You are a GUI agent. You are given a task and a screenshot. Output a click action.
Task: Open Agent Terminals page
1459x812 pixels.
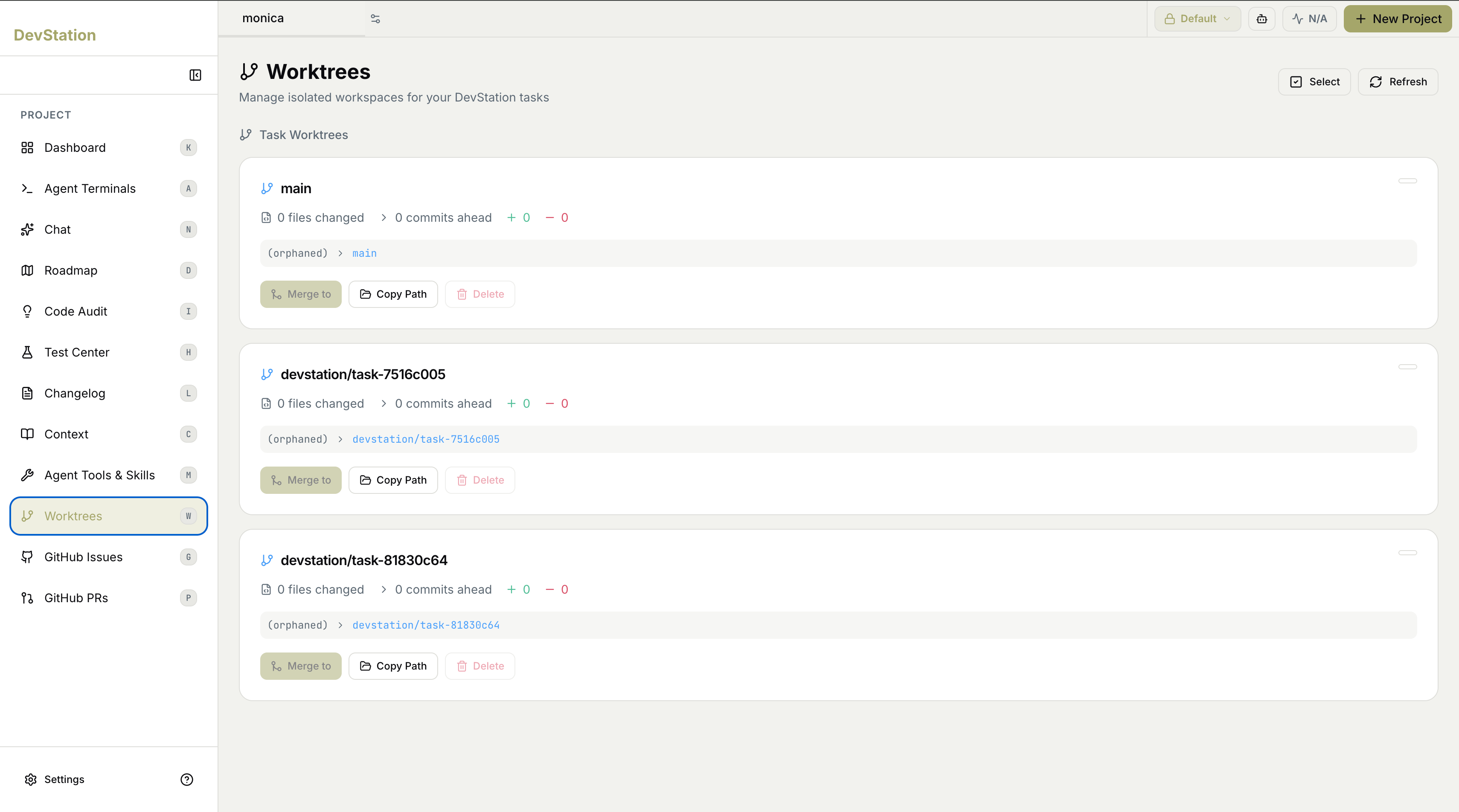(x=109, y=188)
